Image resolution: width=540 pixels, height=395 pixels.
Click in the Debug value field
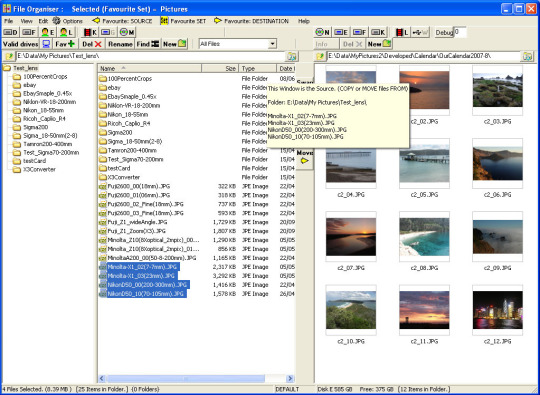[460, 32]
